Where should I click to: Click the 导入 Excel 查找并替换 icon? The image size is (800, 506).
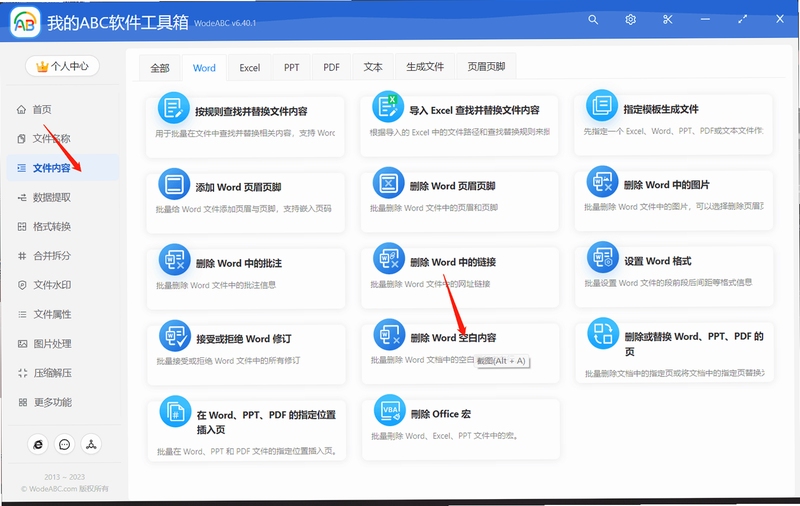click(388, 107)
